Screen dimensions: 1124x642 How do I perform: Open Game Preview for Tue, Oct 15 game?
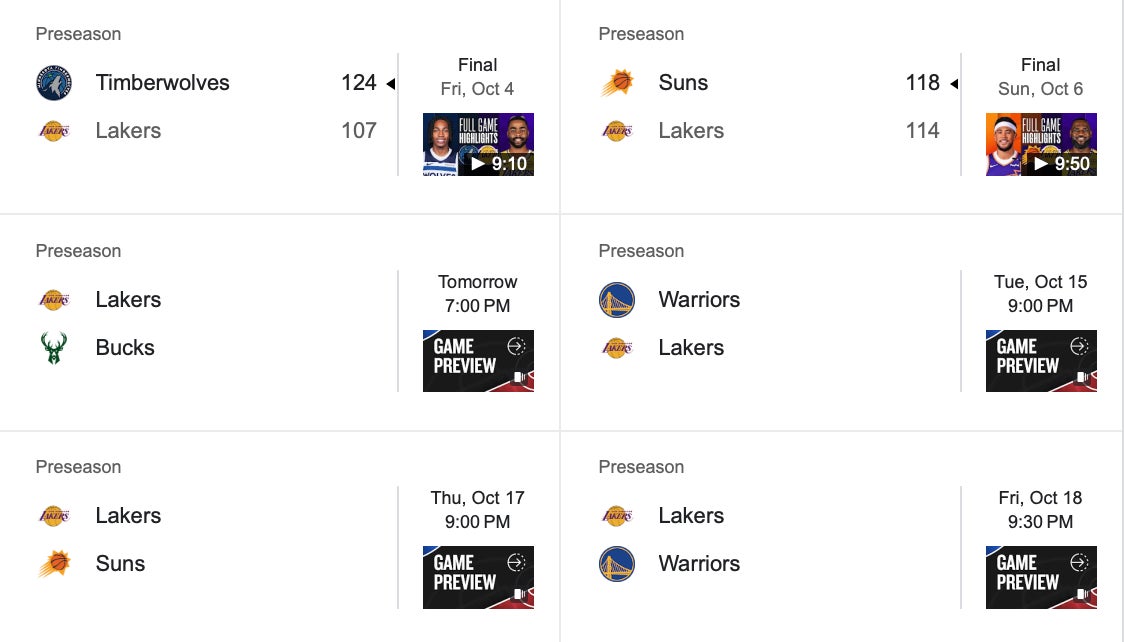1041,361
